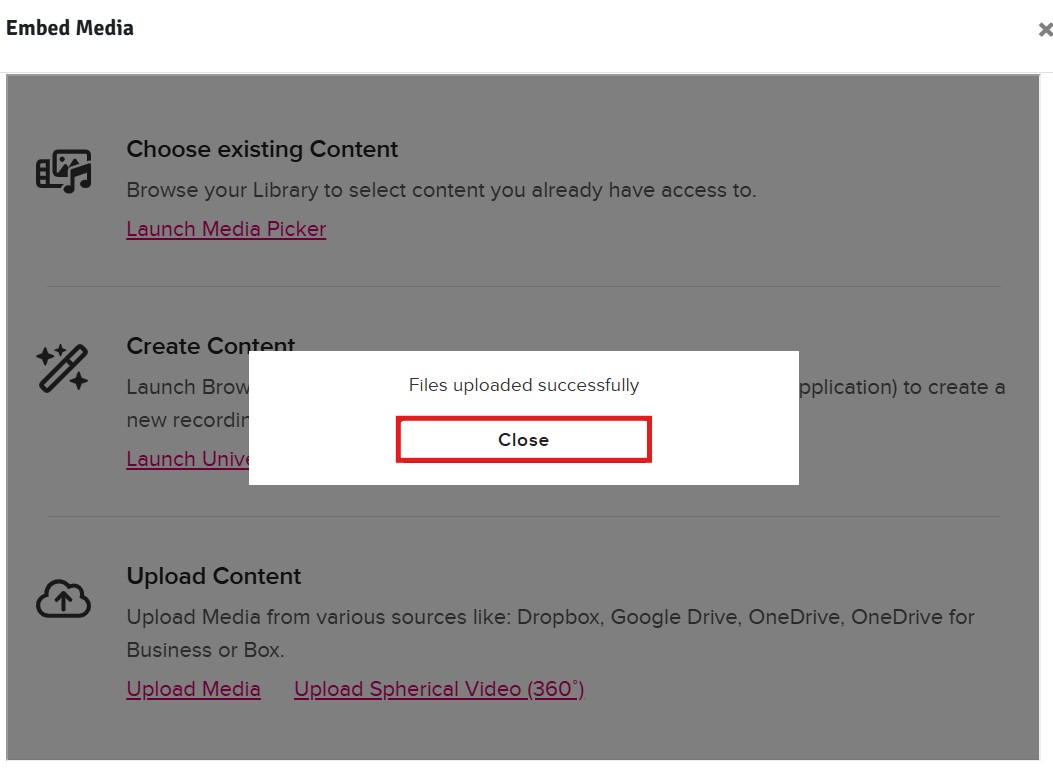
Task: Click the Files uploaded successfully message
Action: [524, 385]
